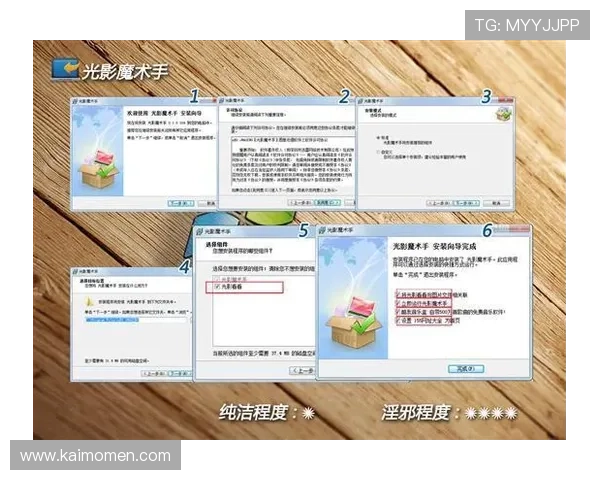Click Next in installer window 1
Image resolution: width=600 pixels, height=480 pixels.
(x=181, y=203)
